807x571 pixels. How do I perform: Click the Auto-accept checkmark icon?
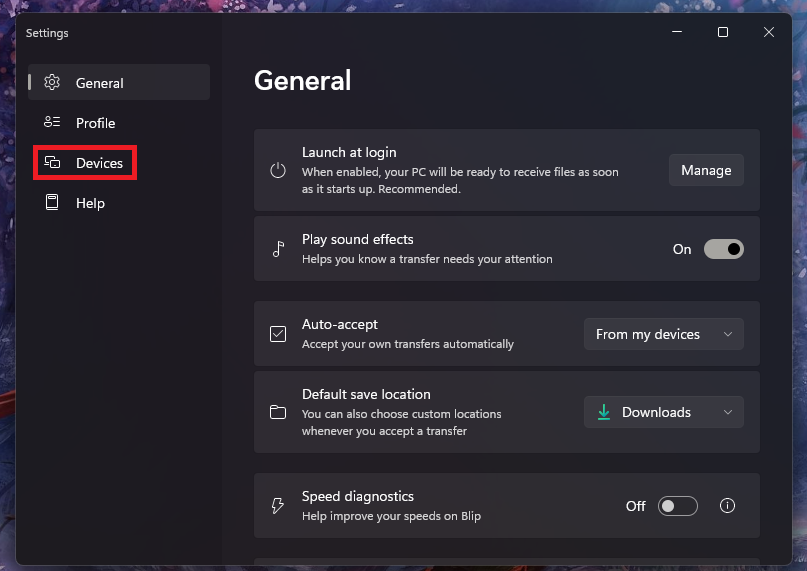(278, 334)
